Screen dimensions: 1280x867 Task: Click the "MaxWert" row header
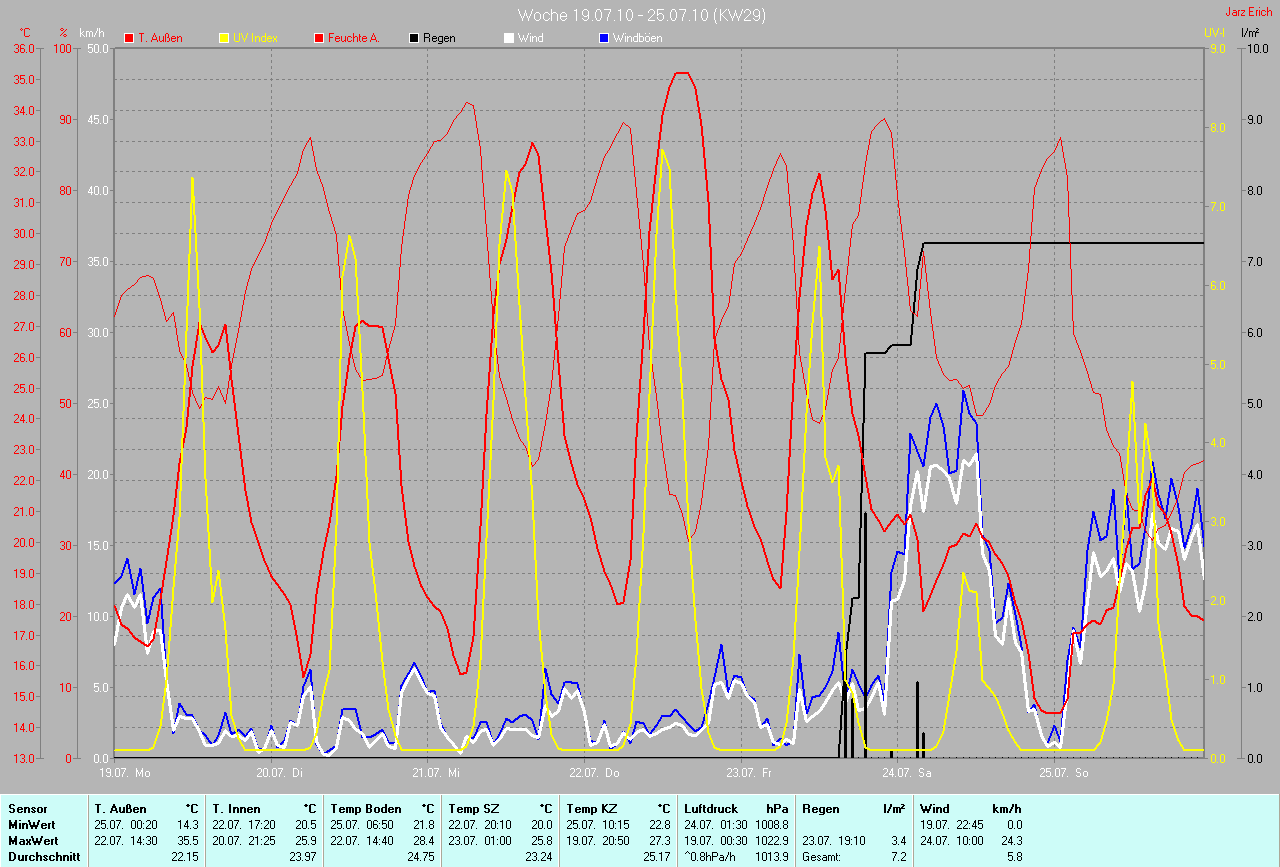click(x=32, y=841)
